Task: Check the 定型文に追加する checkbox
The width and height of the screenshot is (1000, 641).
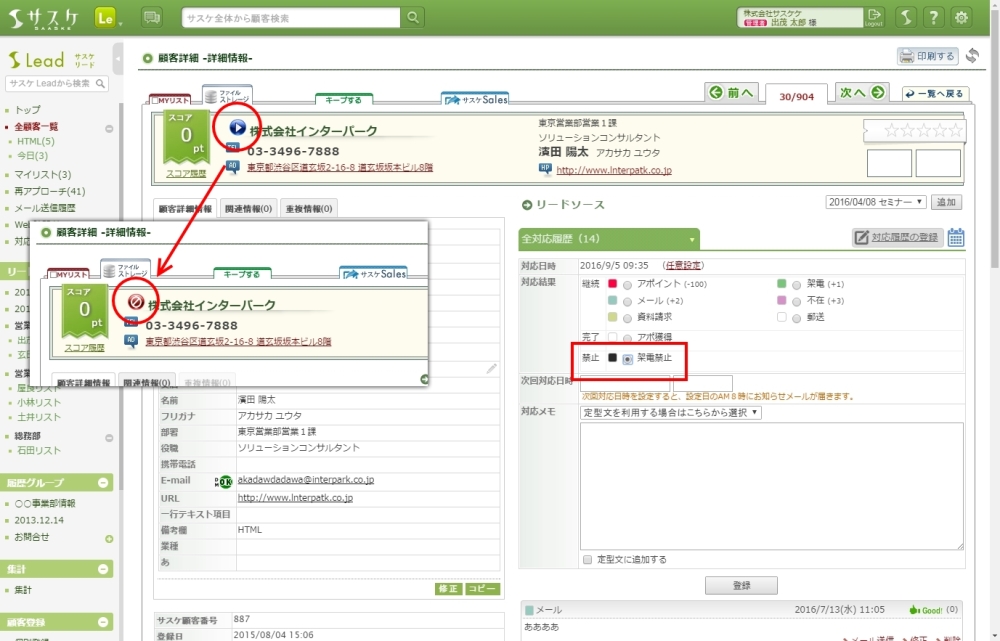Action: point(587,559)
